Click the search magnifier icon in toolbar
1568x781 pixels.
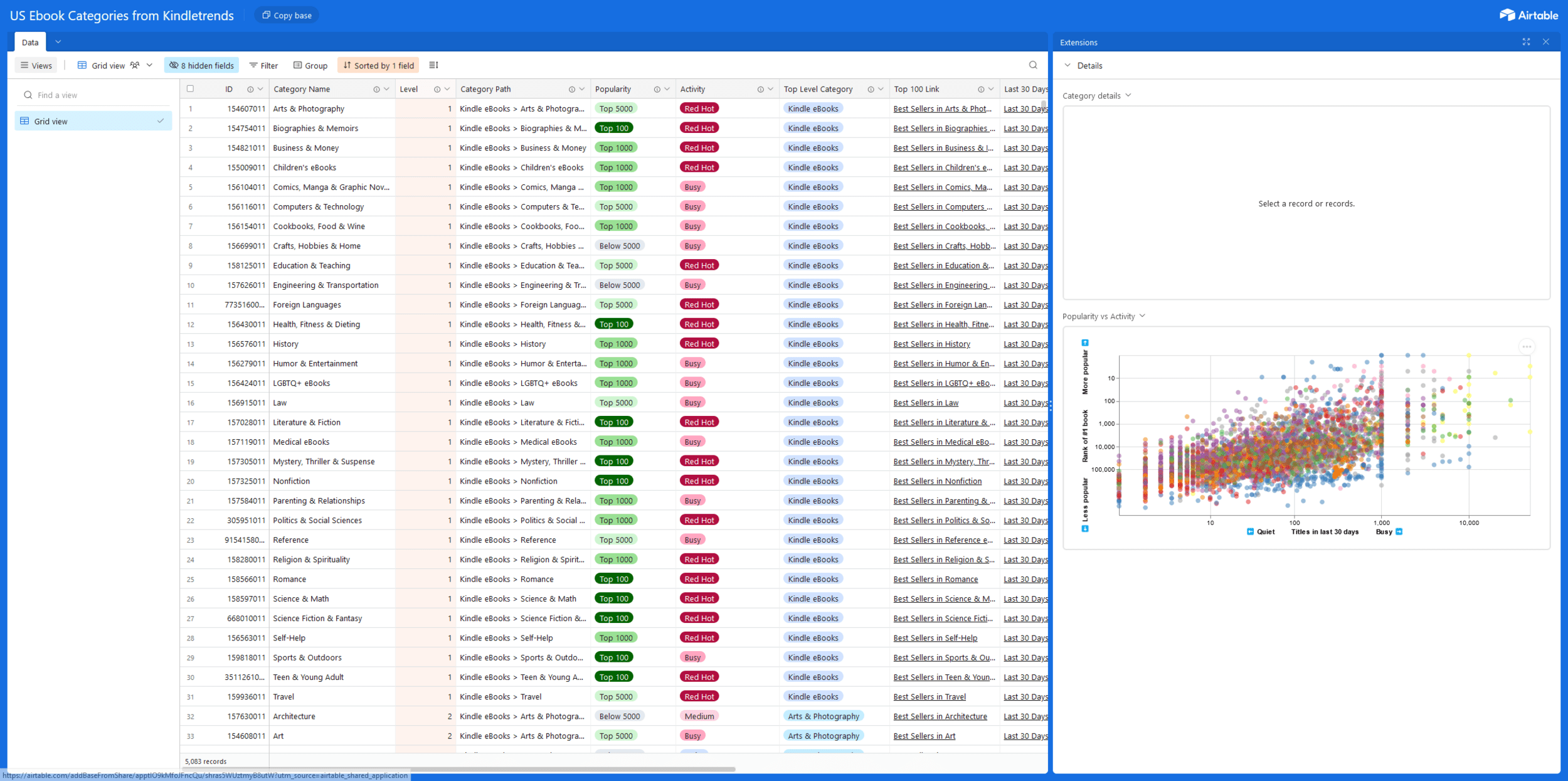point(1033,65)
